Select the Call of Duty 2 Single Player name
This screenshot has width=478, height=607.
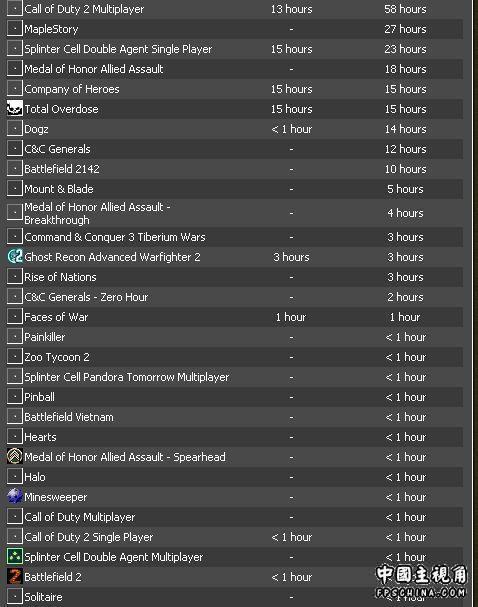[x=89, y=537]
